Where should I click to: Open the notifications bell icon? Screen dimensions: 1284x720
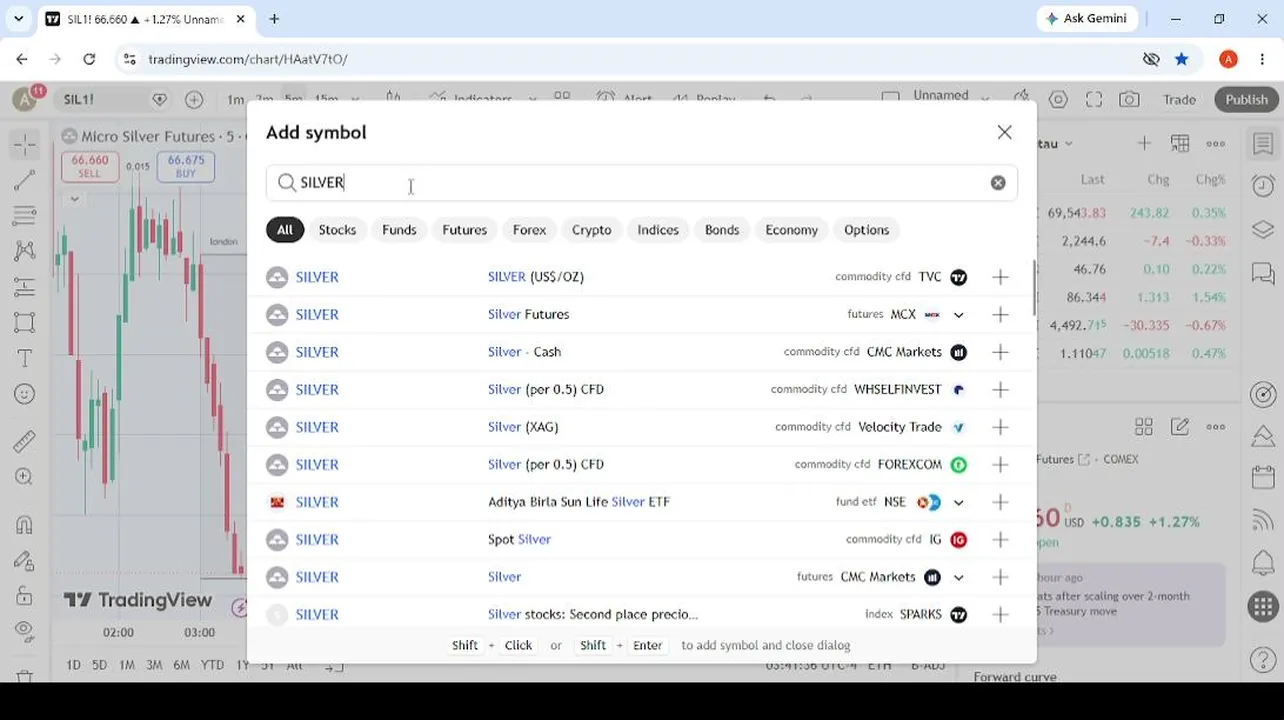tap(1263, 562)
